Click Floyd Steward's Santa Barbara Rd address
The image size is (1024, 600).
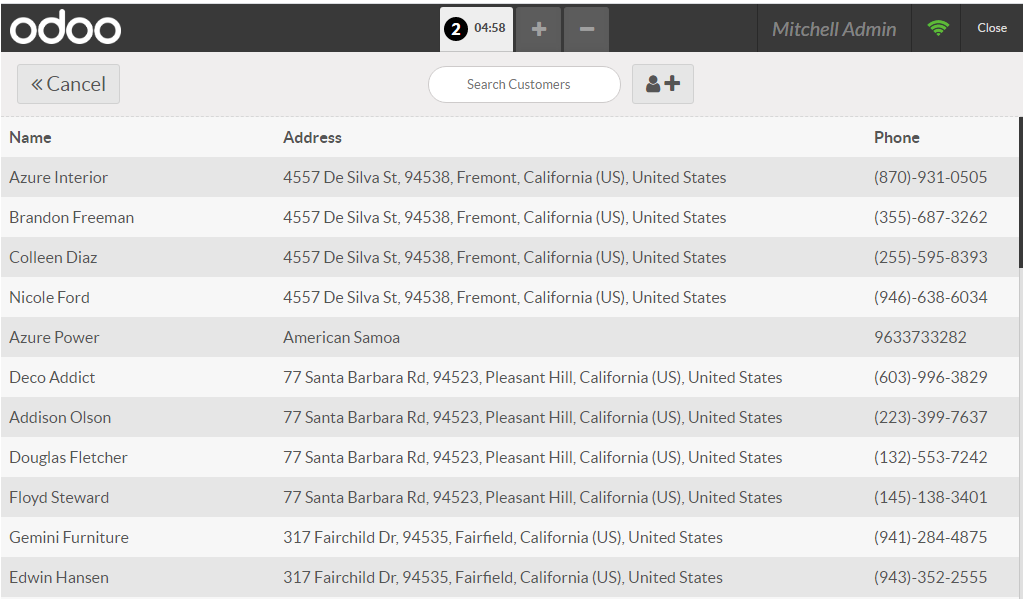point(532,497)
